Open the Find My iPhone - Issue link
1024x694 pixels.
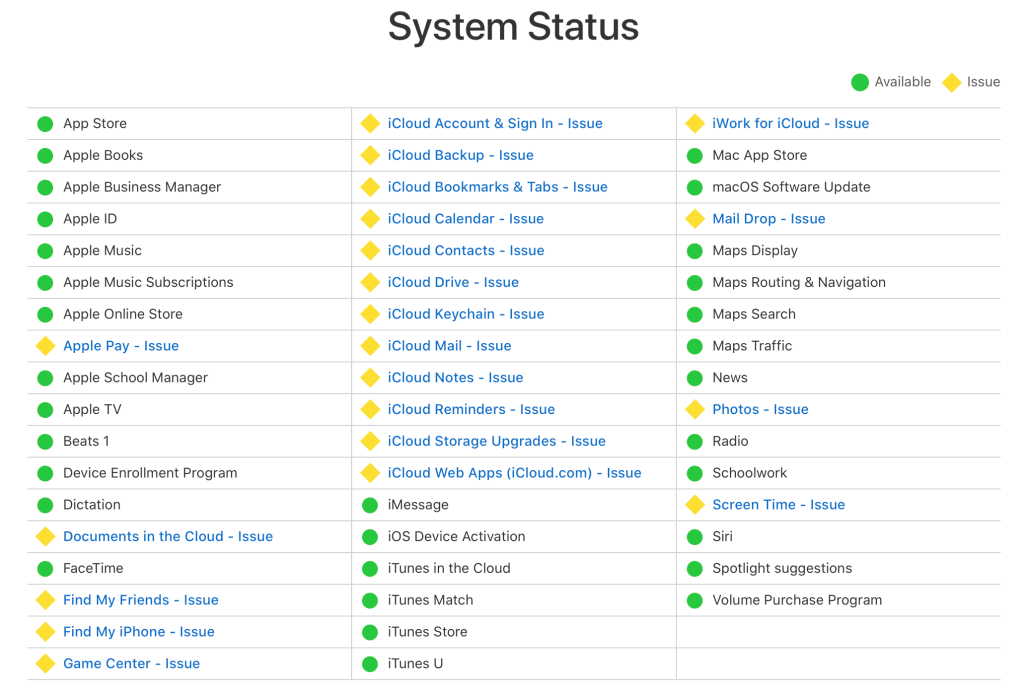pos(138,631)
